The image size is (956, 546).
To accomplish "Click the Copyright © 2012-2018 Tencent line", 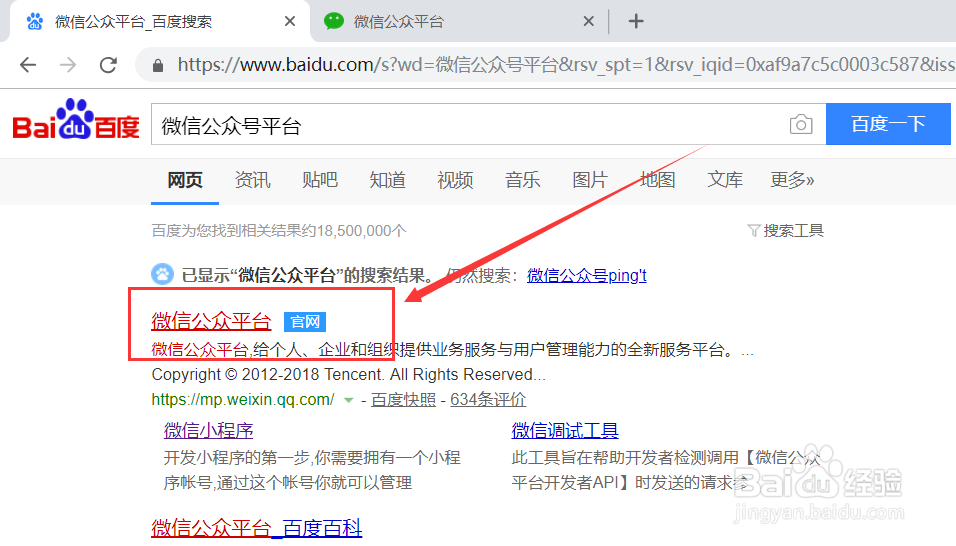I will click(x=348, y=374).
